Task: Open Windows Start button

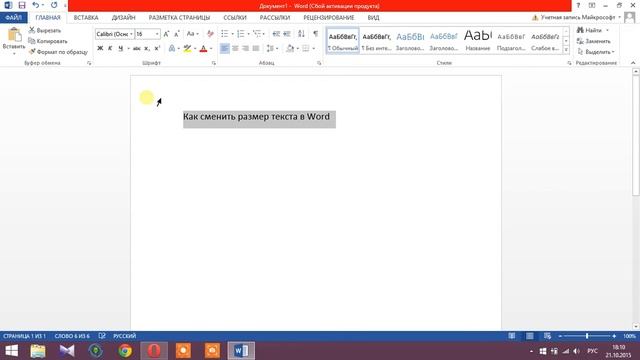Action: click(x=11, y=351)
